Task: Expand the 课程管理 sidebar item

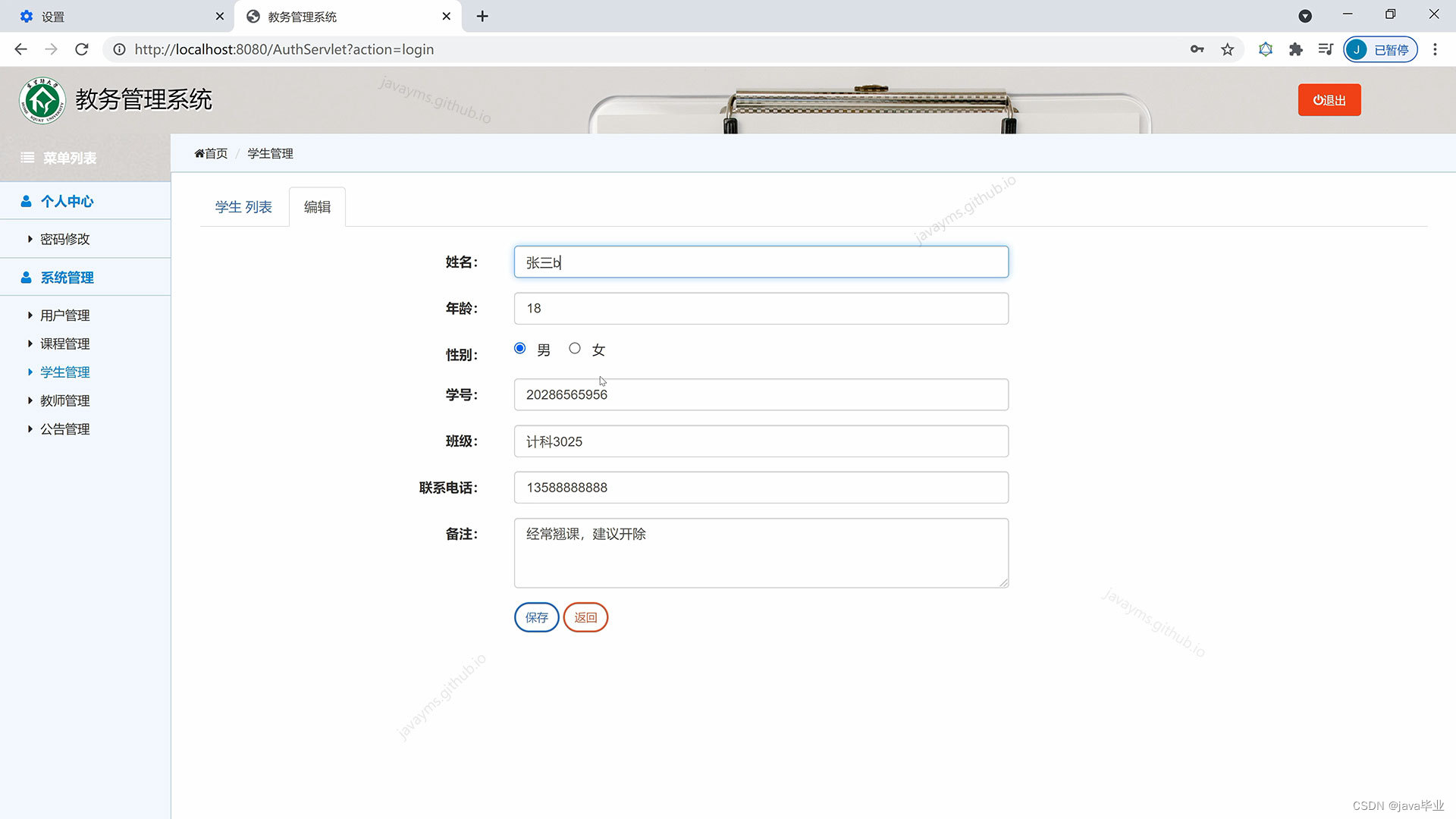Action: 64,344
